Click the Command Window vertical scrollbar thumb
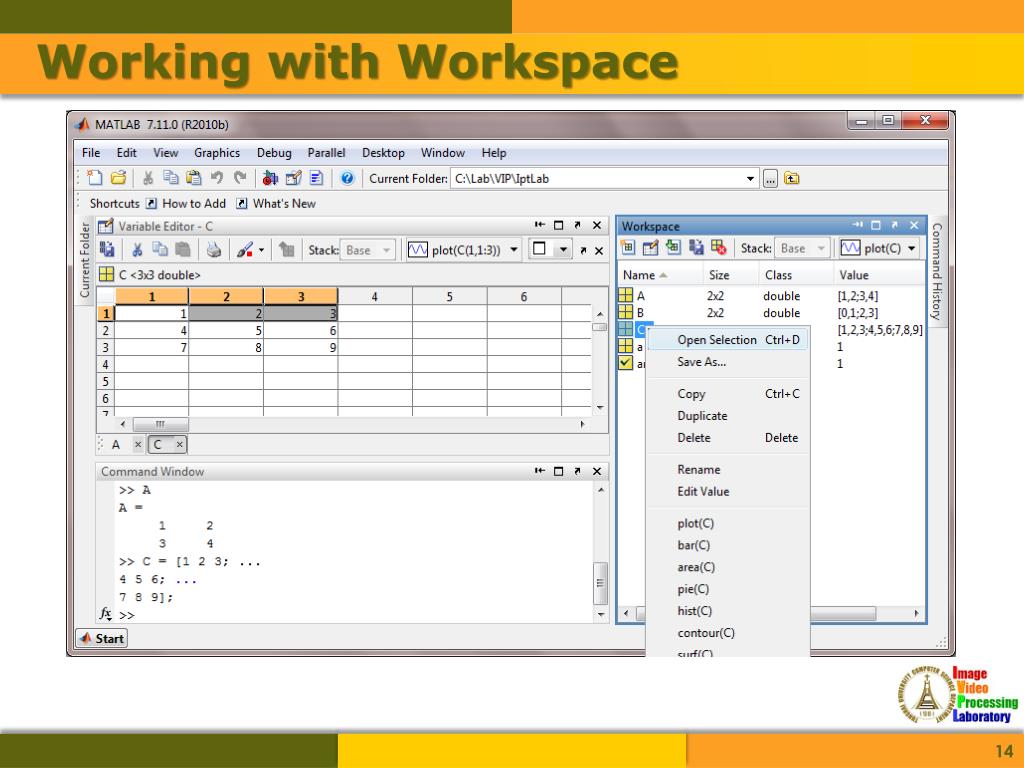1024x768 pixels. [600, 583]
